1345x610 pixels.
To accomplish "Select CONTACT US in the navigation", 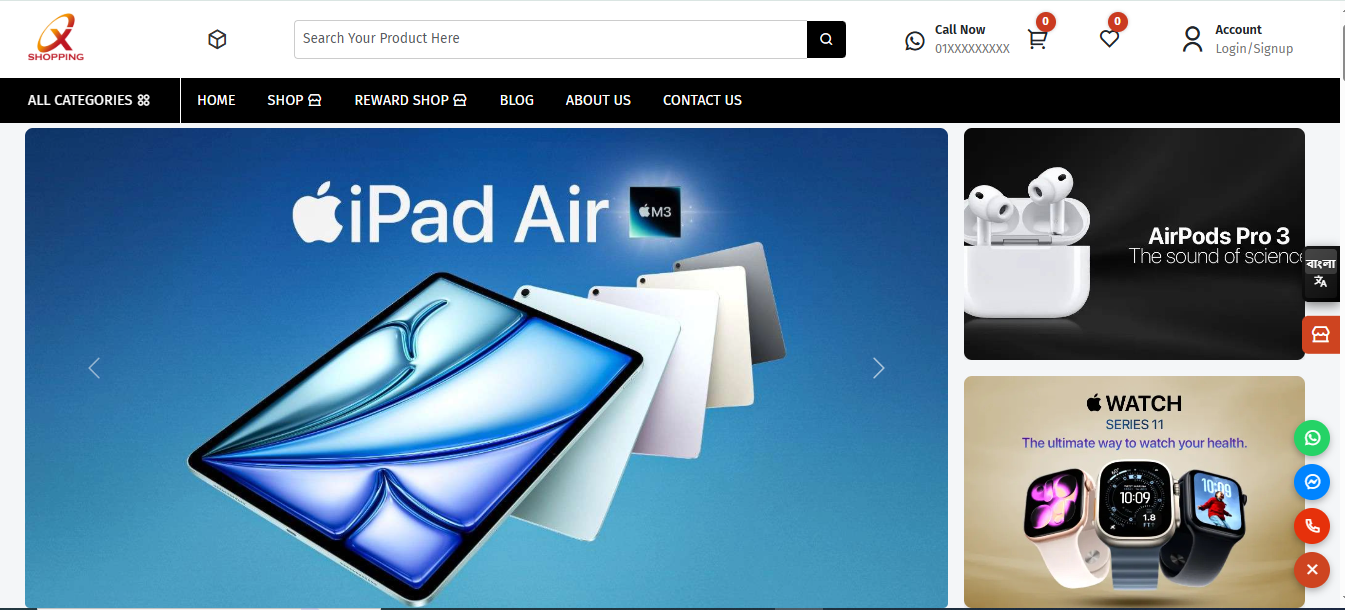I will pos(702,100).
